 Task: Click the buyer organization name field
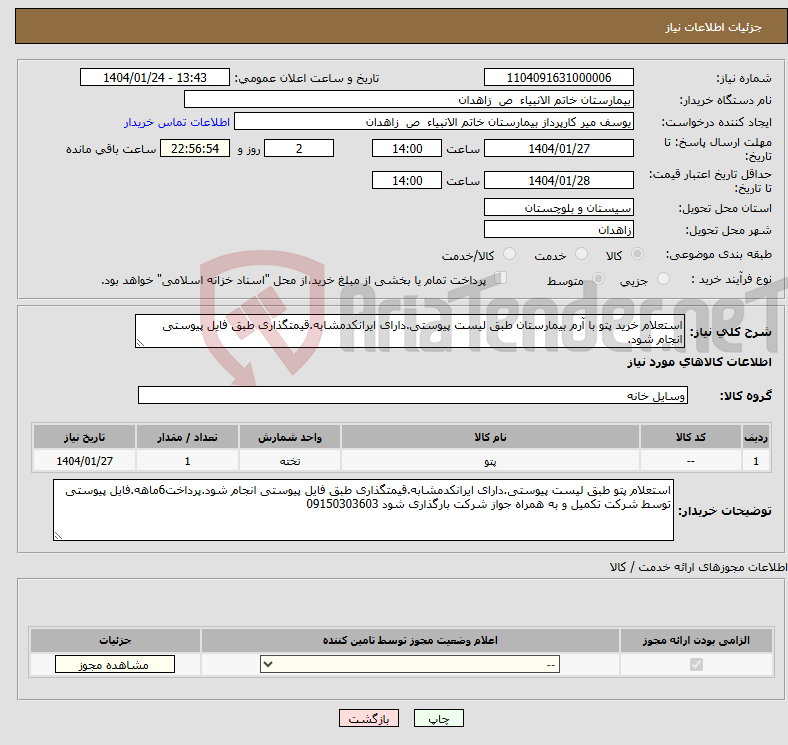[x=409, y=100]
